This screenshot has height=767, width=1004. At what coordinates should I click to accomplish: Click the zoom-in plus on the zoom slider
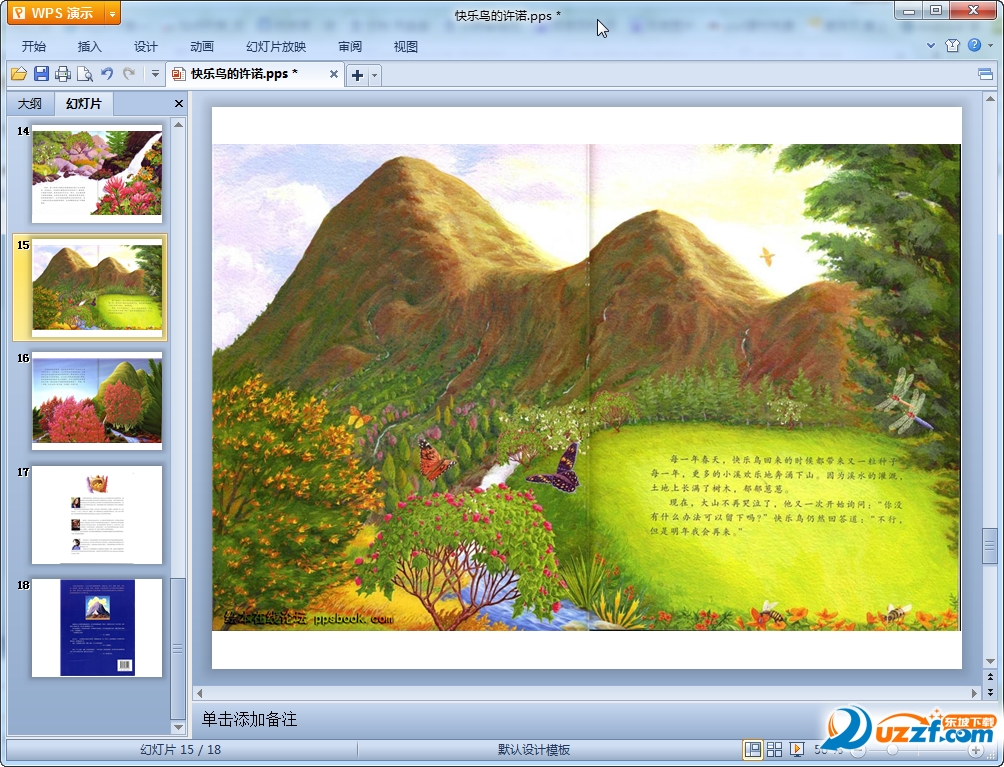976,749
